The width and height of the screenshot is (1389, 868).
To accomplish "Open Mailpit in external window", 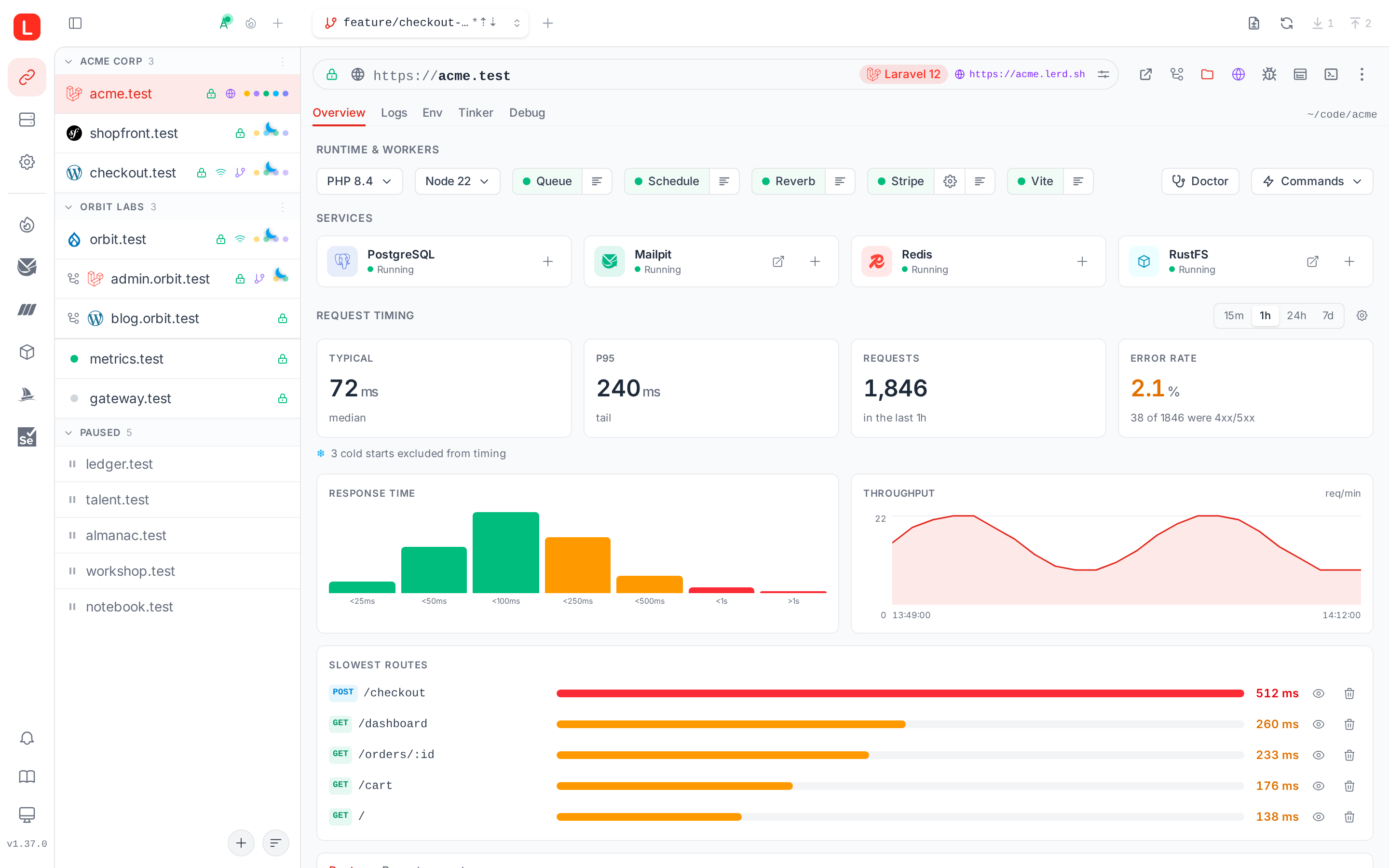I will pos(778,262).
